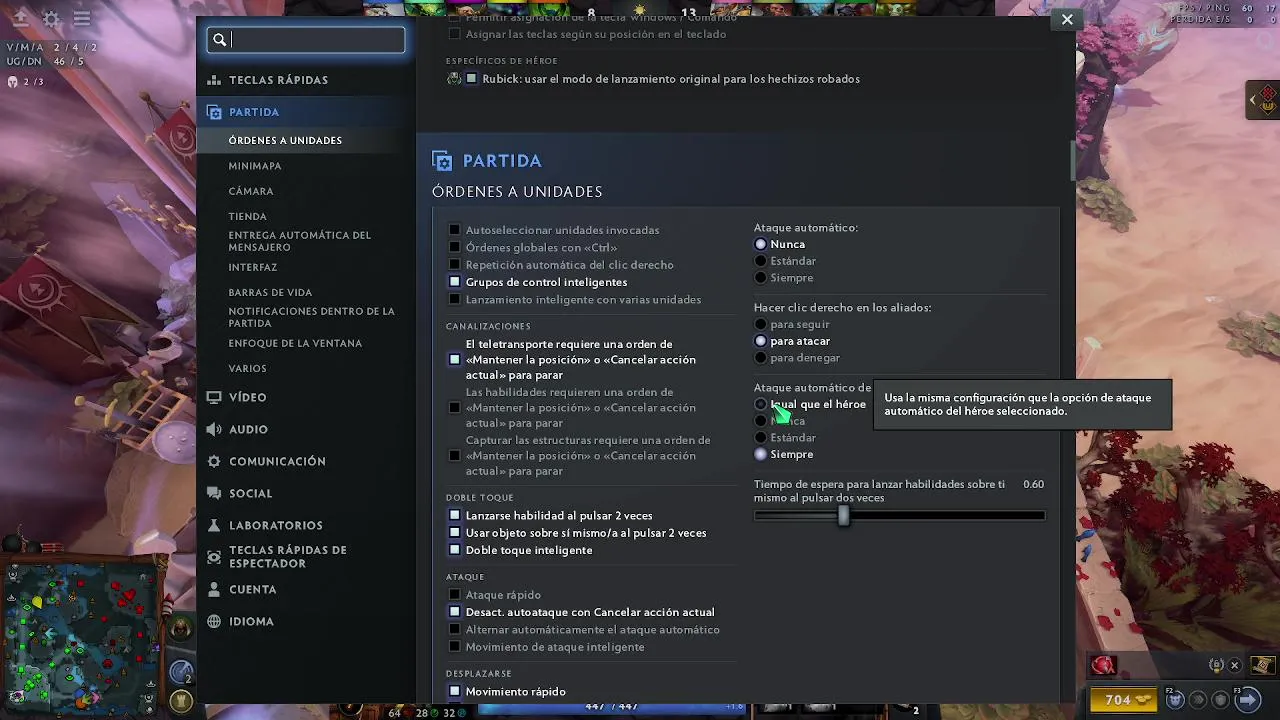Viewport: 1280px width, 720px height.
Task: Click into the settings search field
Action: (306, 40)
